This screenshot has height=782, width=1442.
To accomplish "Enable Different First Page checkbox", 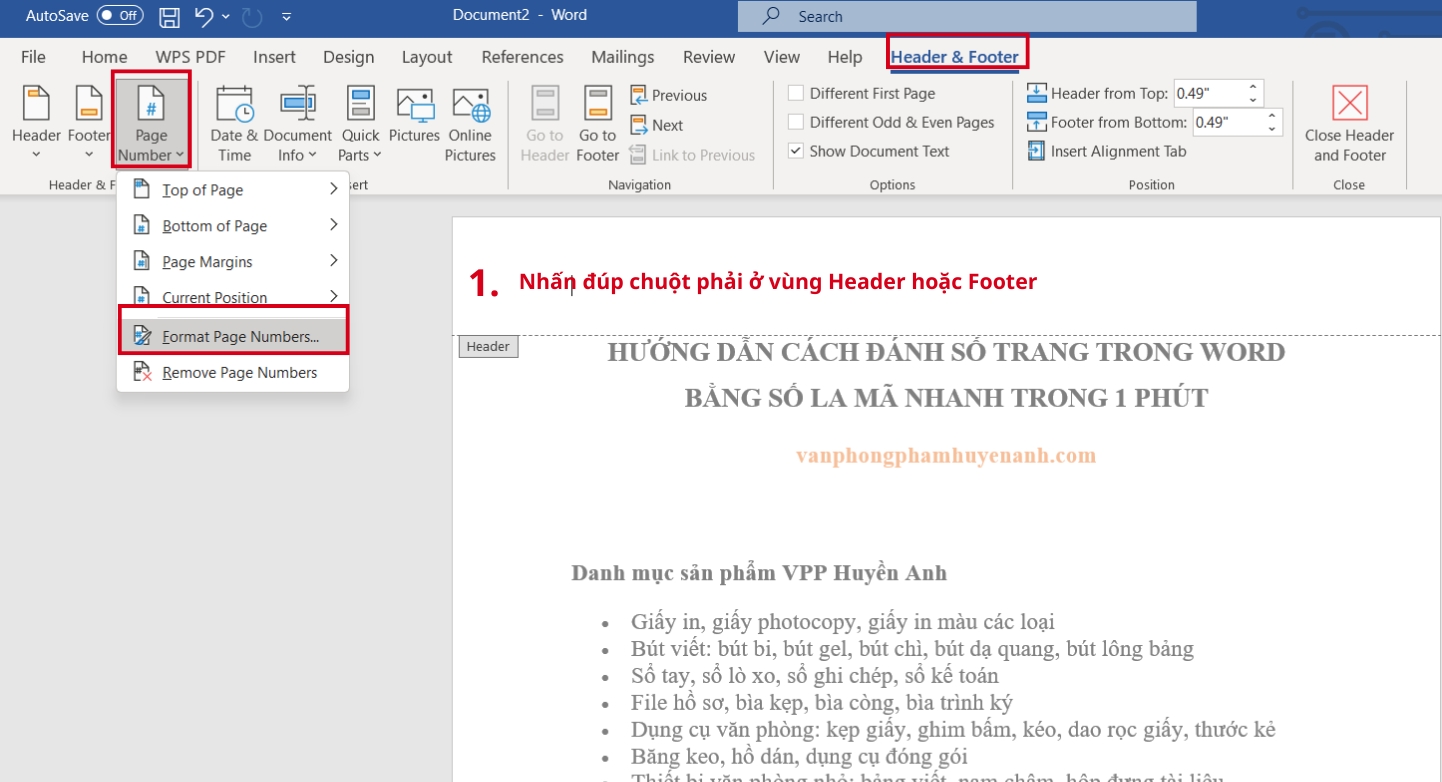I will [x=796, y=93].
